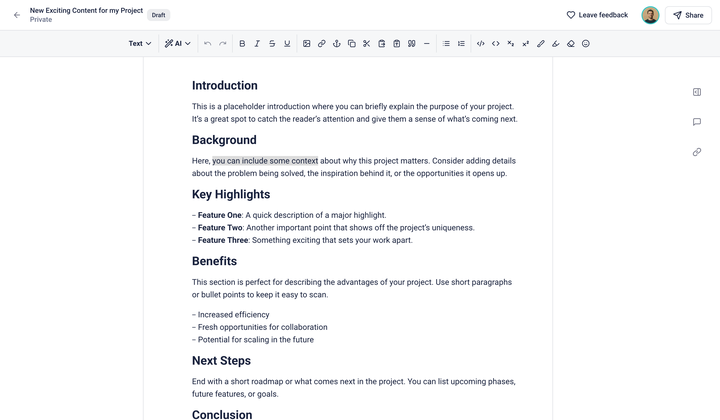
Task: Open the Text style dropdown
Action: coord(140,44)
